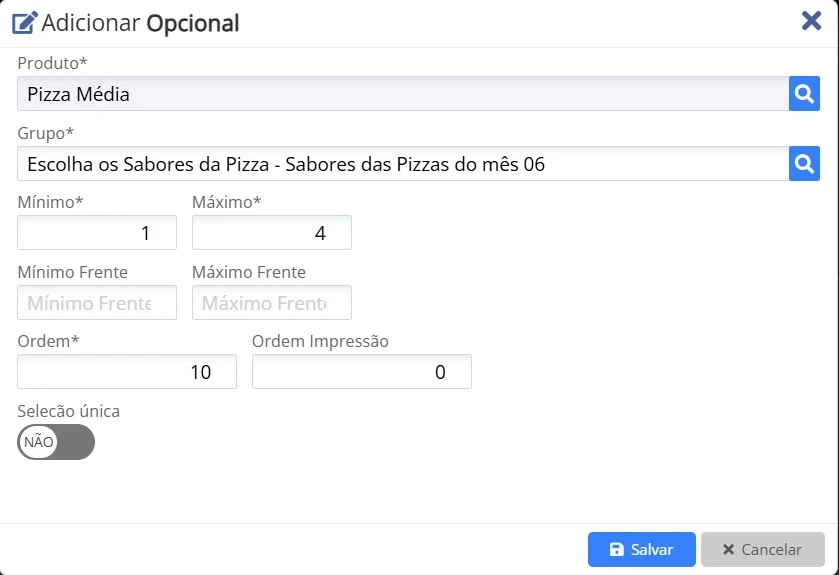Select the Ordem Impressão field with value 0

point(362,372)
